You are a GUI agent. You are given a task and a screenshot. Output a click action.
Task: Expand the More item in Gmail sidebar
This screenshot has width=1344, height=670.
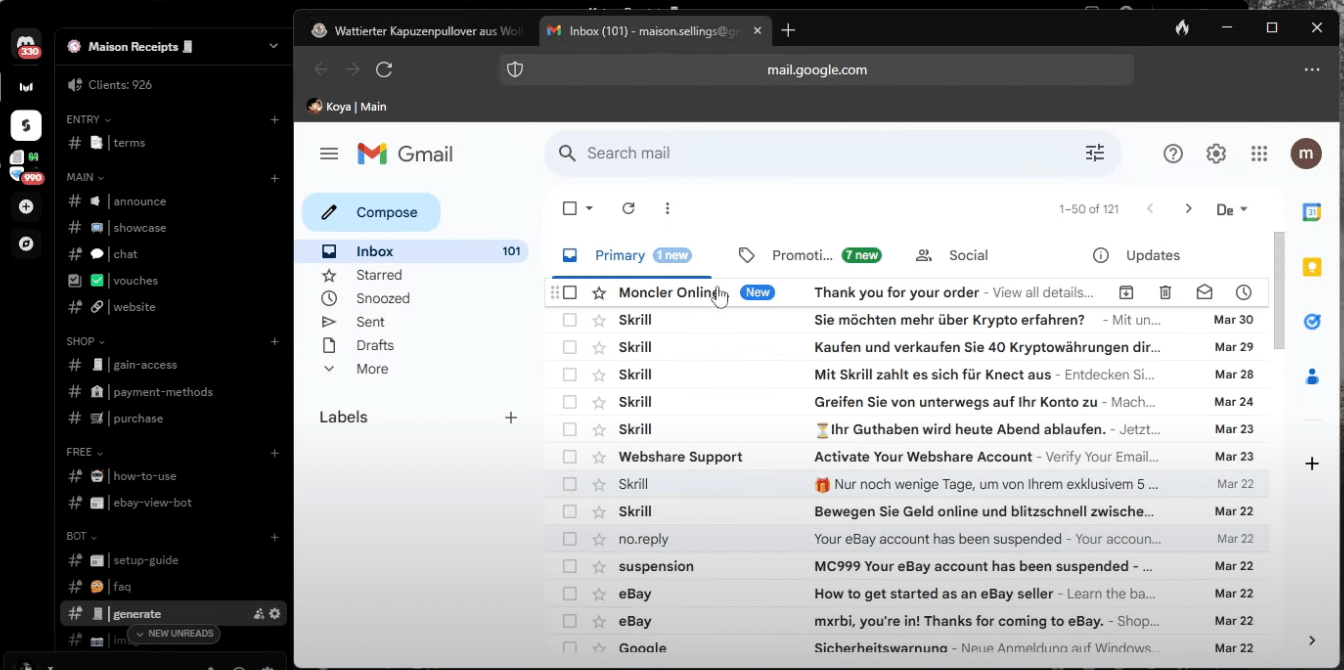pos(371,369)
